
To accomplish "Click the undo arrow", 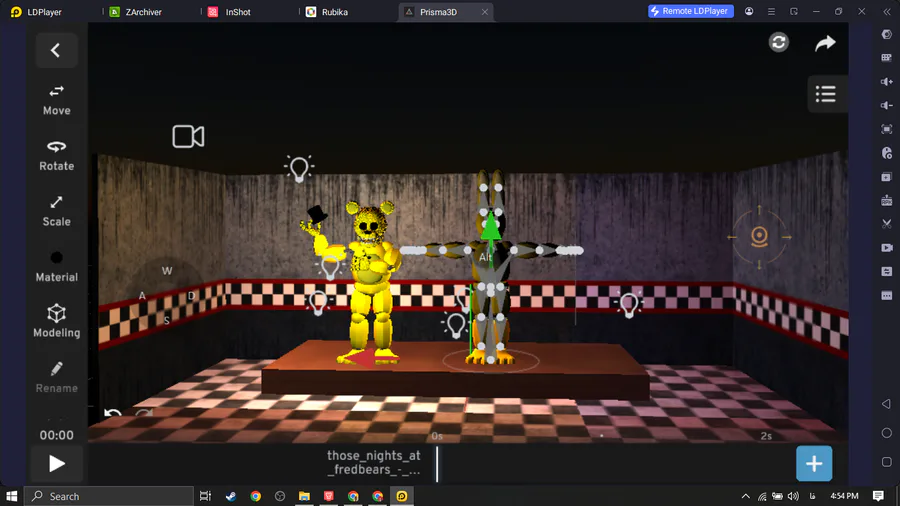I will [112, 412].
